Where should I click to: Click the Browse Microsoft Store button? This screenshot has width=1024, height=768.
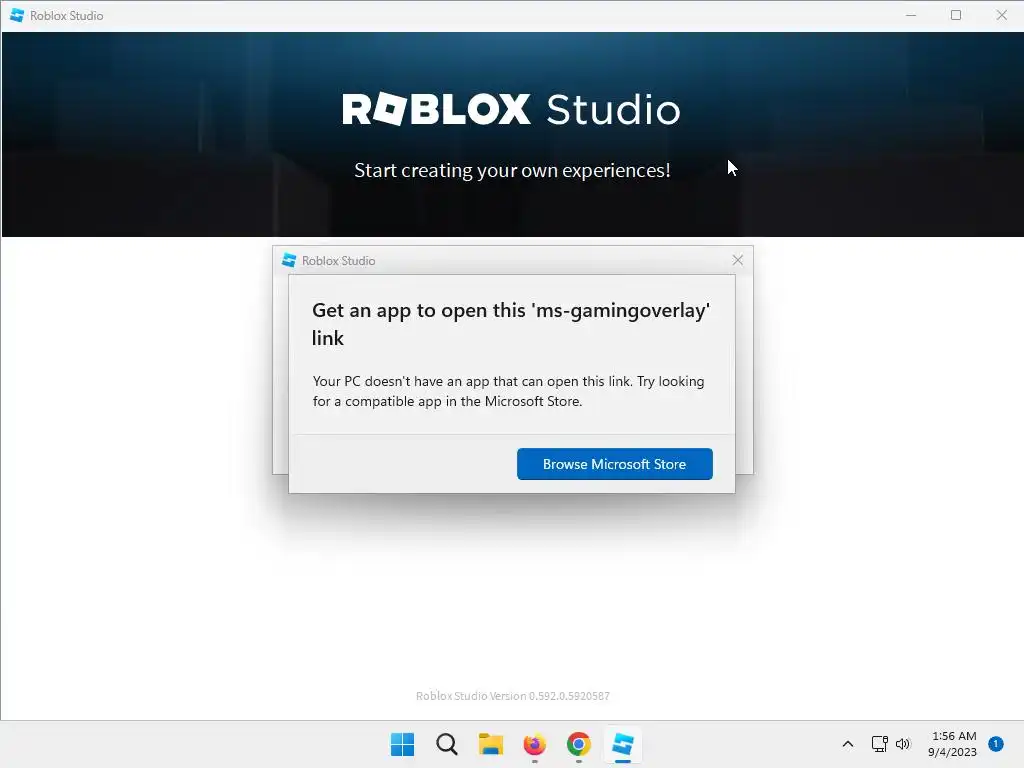(x=615, y=464)
